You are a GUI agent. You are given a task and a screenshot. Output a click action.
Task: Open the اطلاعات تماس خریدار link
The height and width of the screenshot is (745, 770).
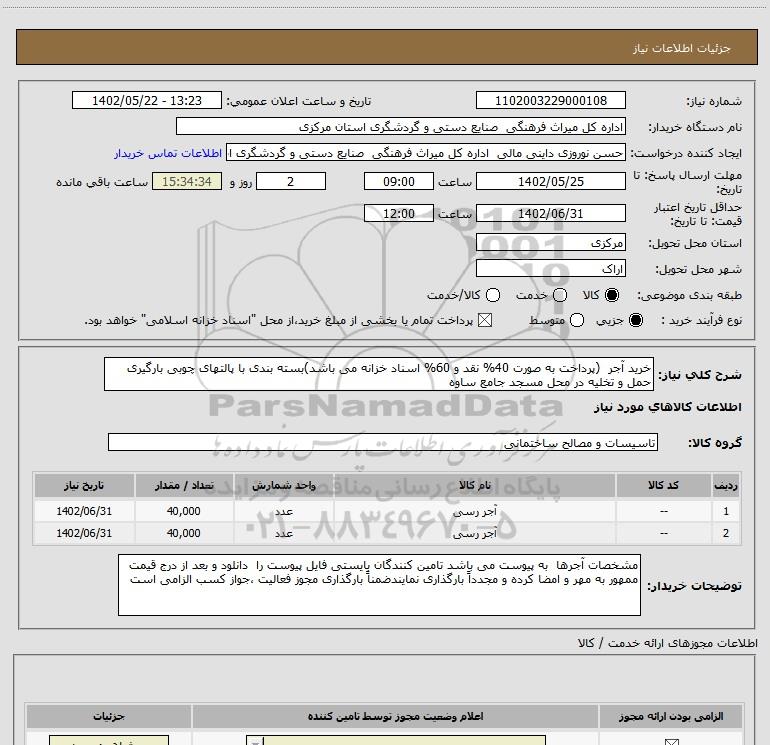tap(168, 153)
